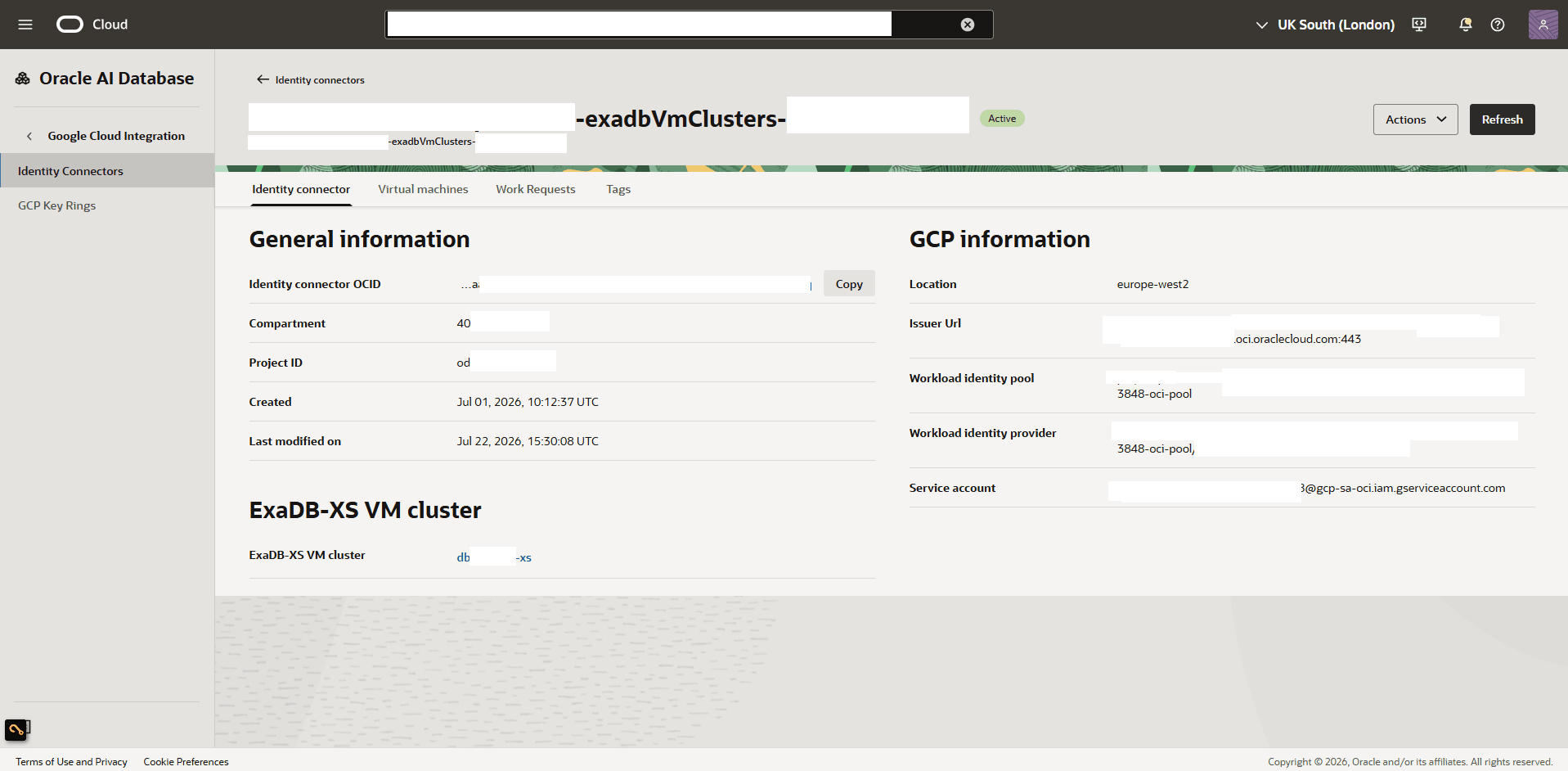The height and width of the screenshot is (771, 1568).
Task: Click Last modified Jul 22, 2026 value
Action: pos(528,441)
